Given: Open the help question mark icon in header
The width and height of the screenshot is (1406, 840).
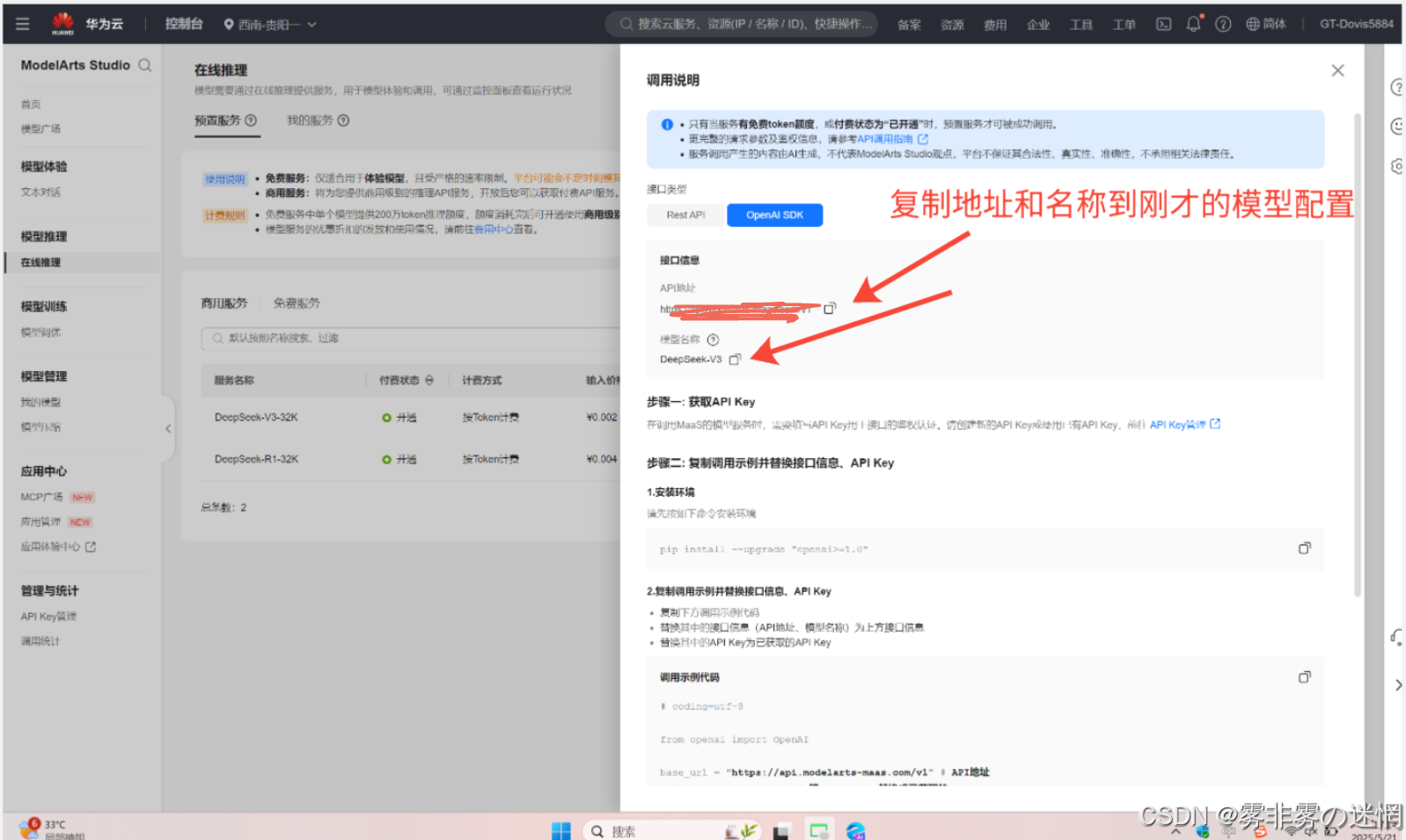Looking at the screenshot, I should (1223, 24).
